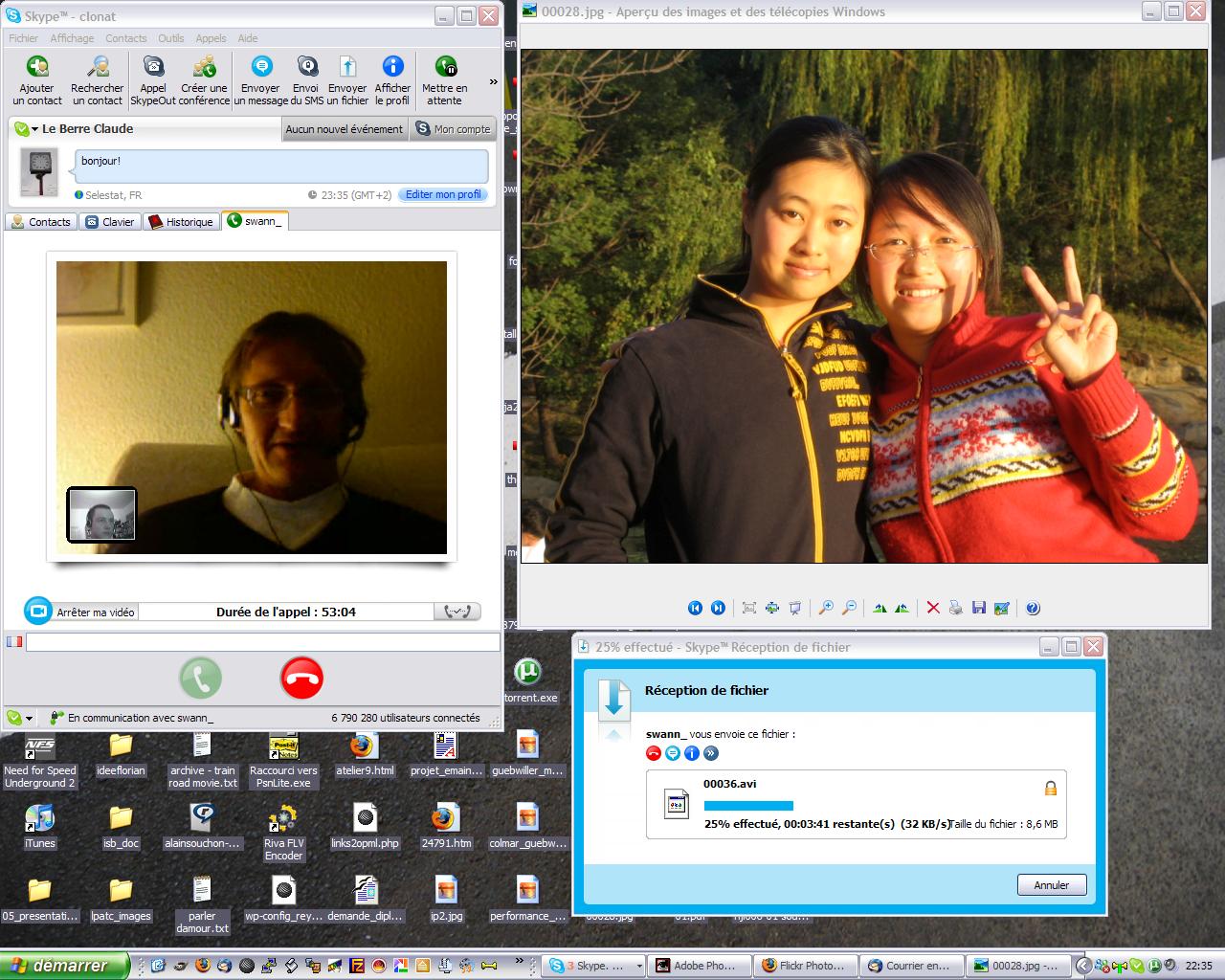Click the Aucun nouvel événement button
The width and height of the screenshot is (1225, 980).
[345, 129]
